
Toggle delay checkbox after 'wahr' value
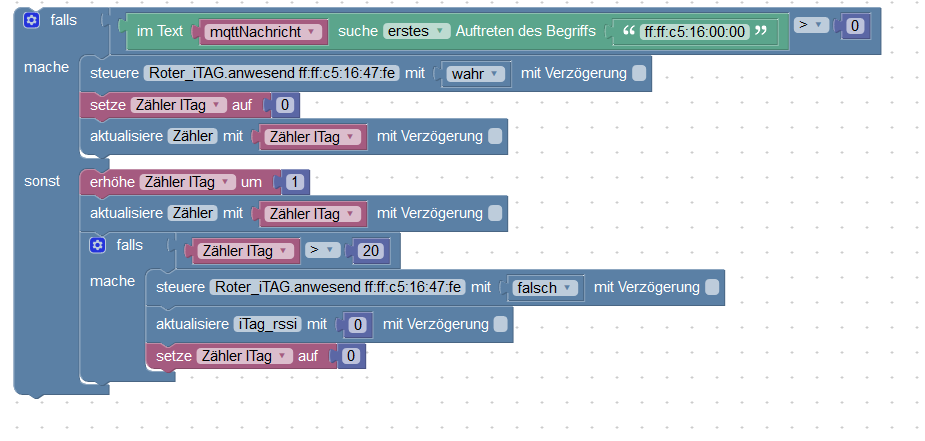click(x=639, y=73)
